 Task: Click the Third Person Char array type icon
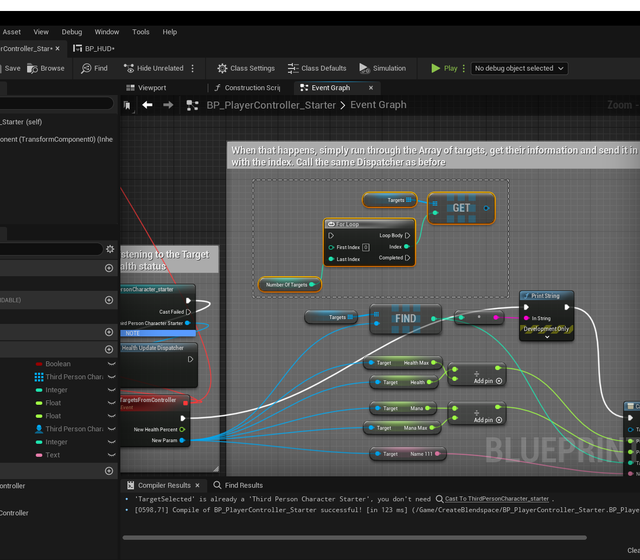pos(39,377)
